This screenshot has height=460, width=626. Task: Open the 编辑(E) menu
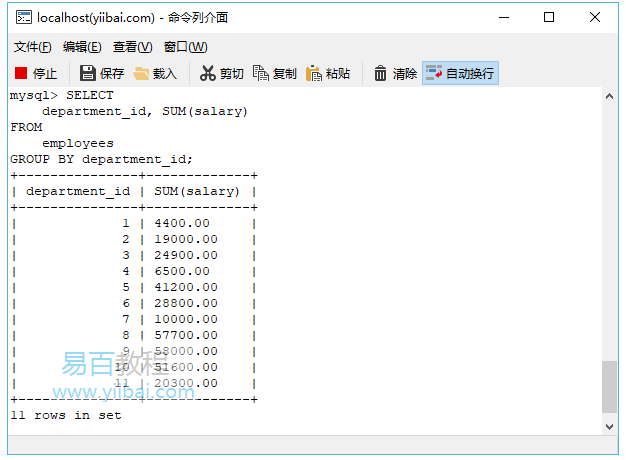(82, 47)
